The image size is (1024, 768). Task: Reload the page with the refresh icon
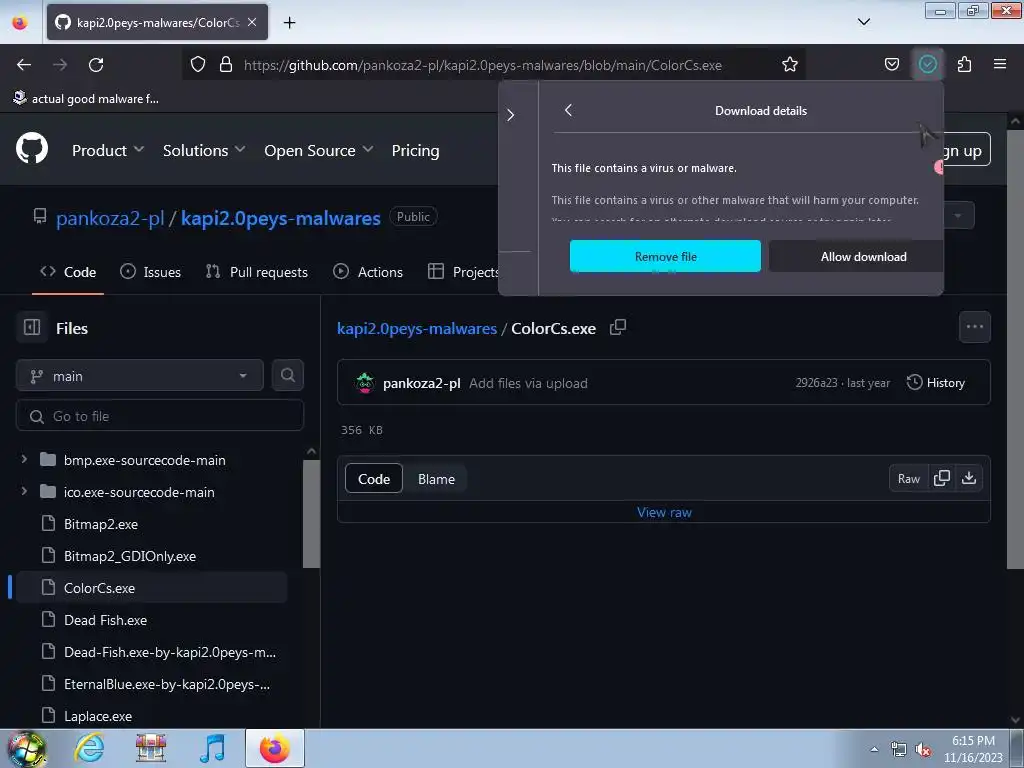96,65
